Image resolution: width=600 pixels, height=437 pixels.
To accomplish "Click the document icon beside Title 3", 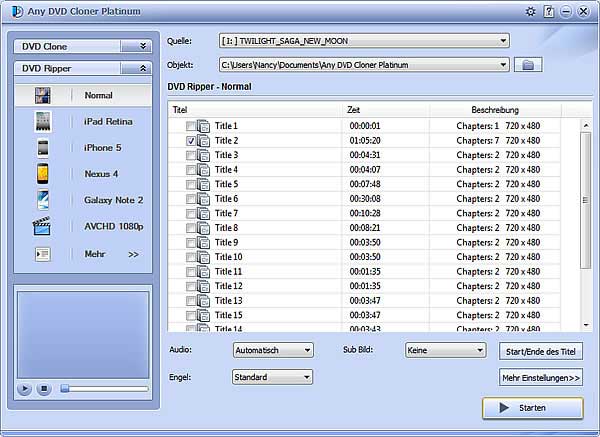I will tap(204, 155).
